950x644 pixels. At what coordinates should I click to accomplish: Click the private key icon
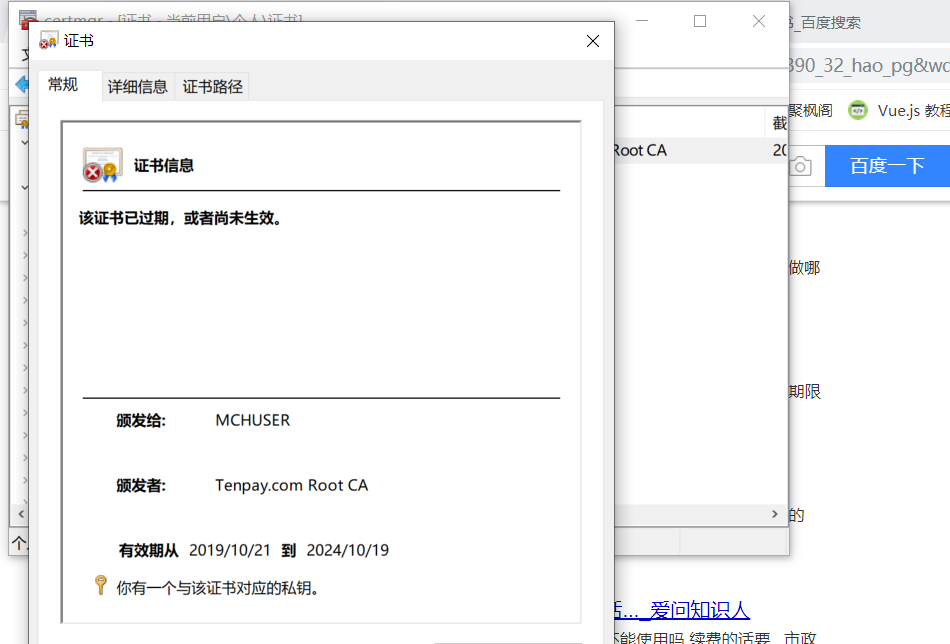click(101, 585)
